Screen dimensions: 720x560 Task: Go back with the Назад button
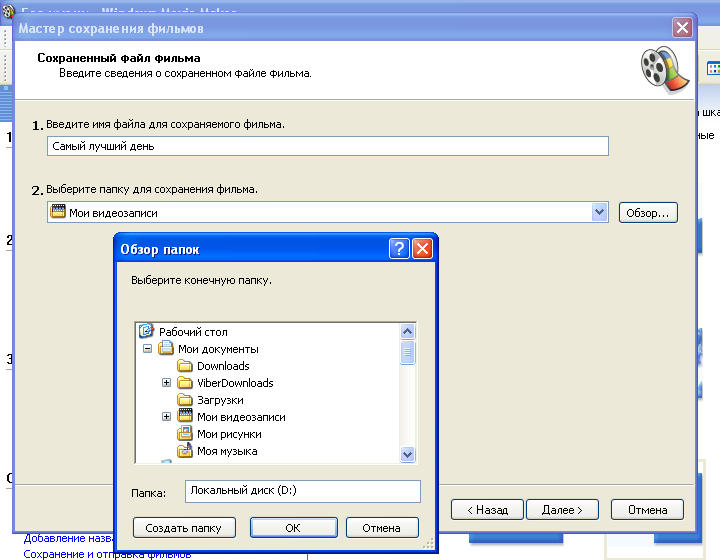point(487,510)
